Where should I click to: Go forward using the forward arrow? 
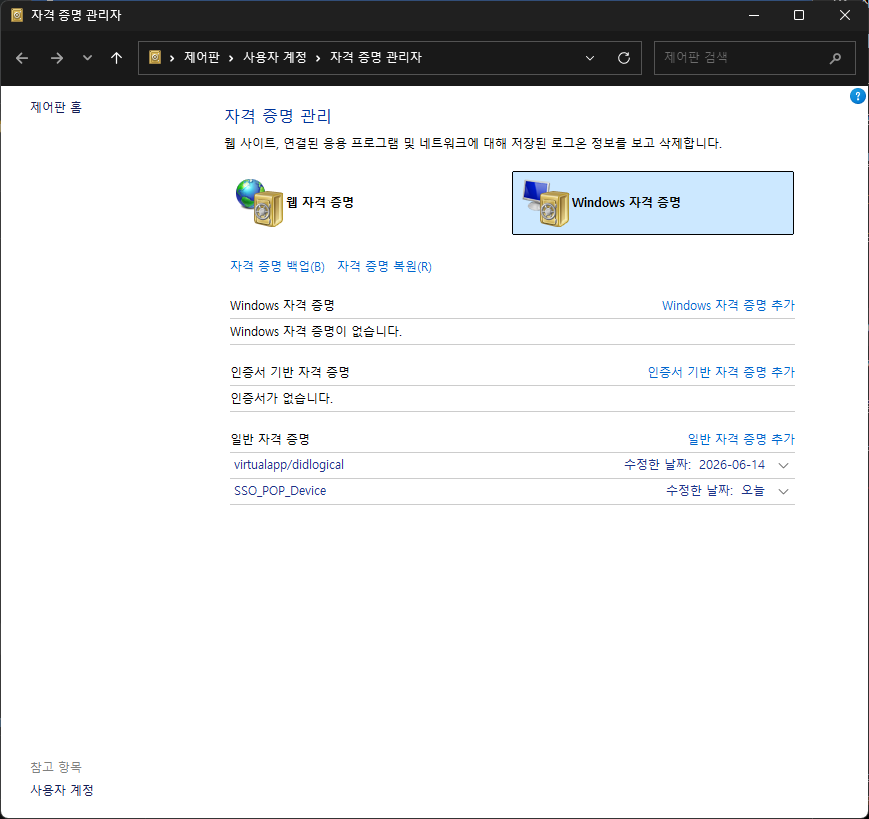point(57,58)
